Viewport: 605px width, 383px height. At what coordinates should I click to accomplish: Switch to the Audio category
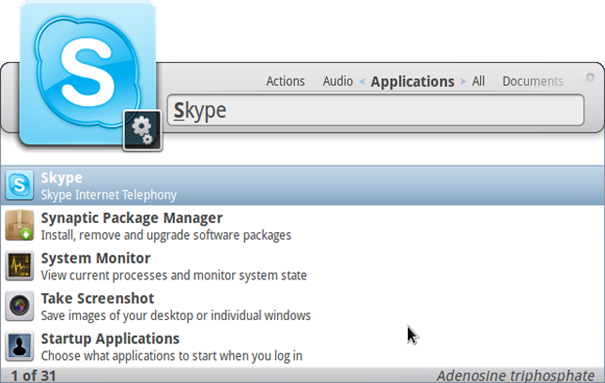coord(338,81)
